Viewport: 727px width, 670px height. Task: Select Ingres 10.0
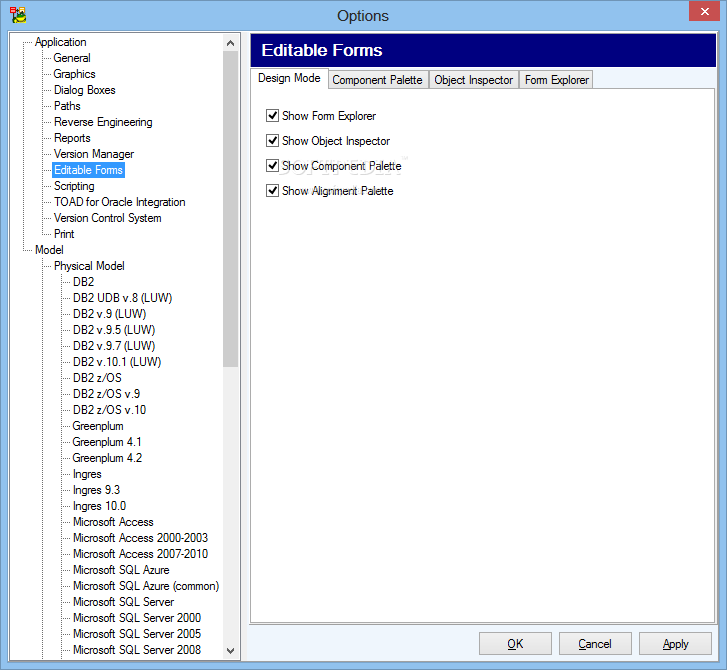tap(99, 506)
